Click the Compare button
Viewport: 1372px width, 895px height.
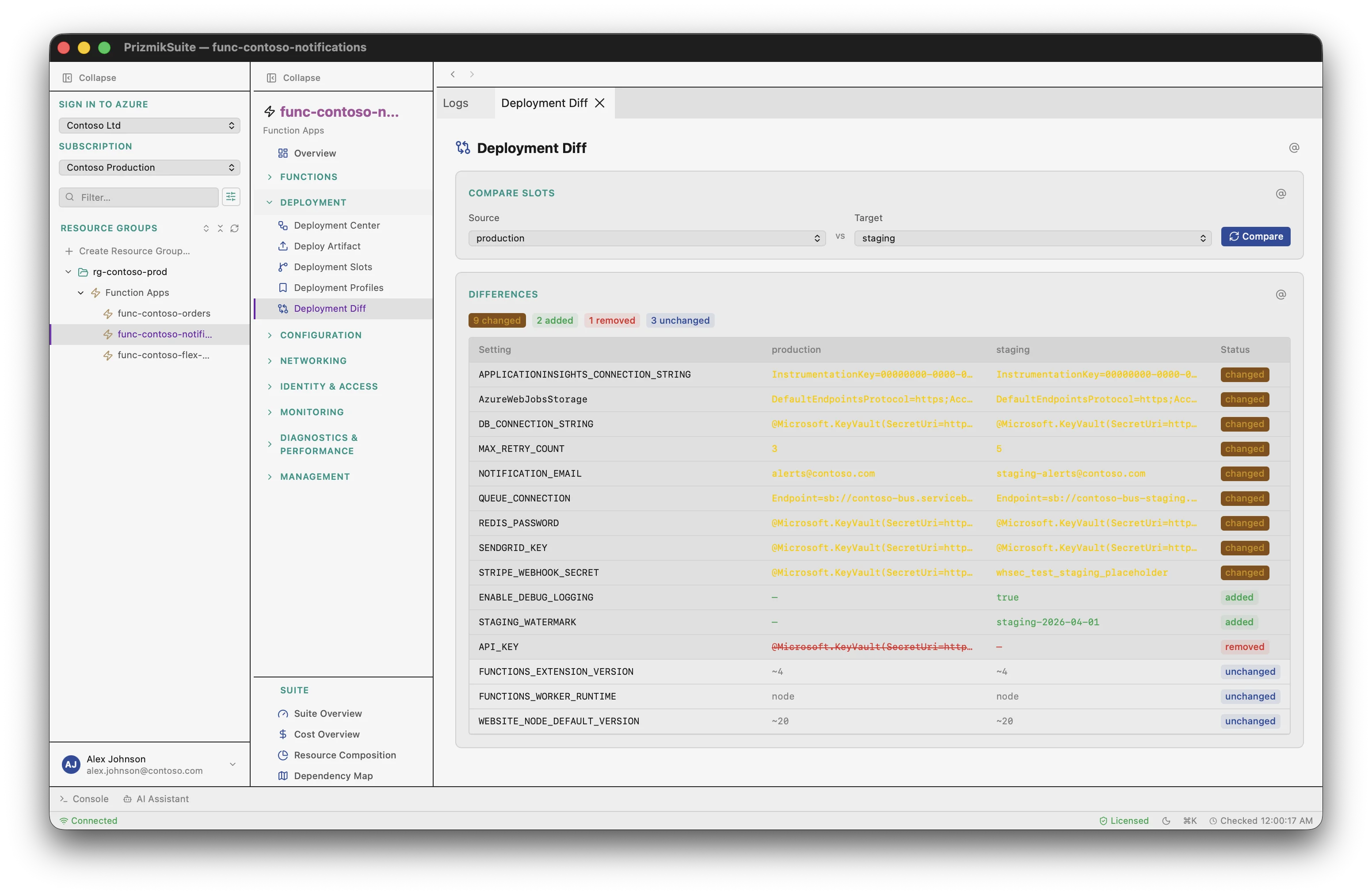(x=1256, y=237)
